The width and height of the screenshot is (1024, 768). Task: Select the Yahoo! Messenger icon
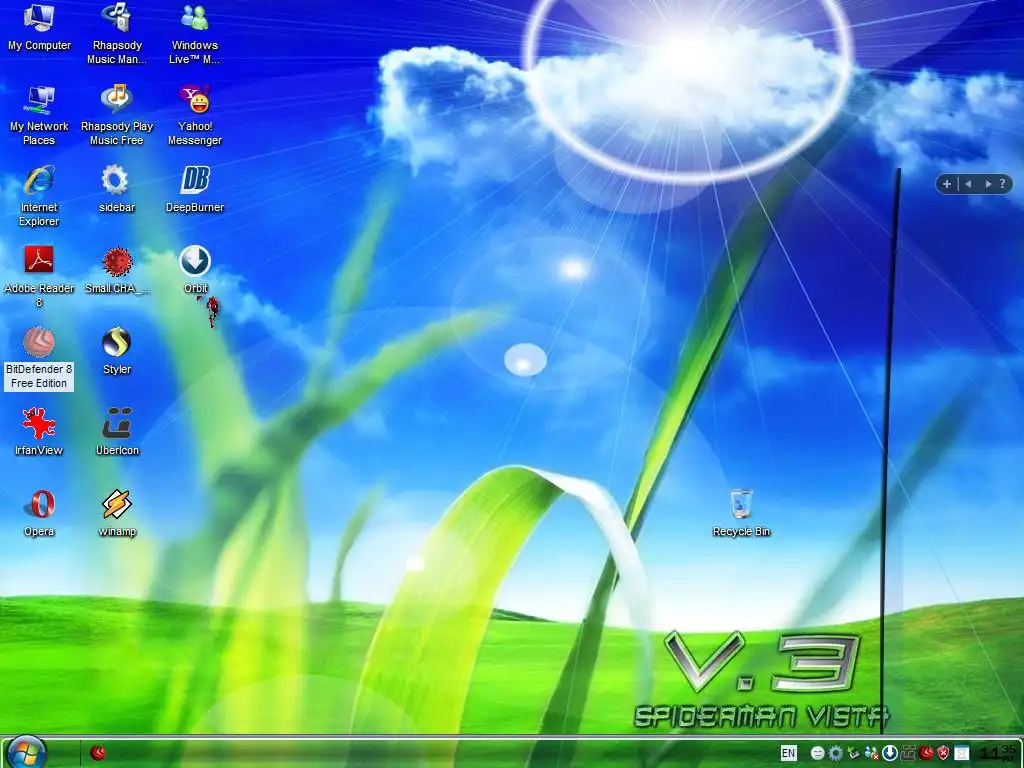195,115
